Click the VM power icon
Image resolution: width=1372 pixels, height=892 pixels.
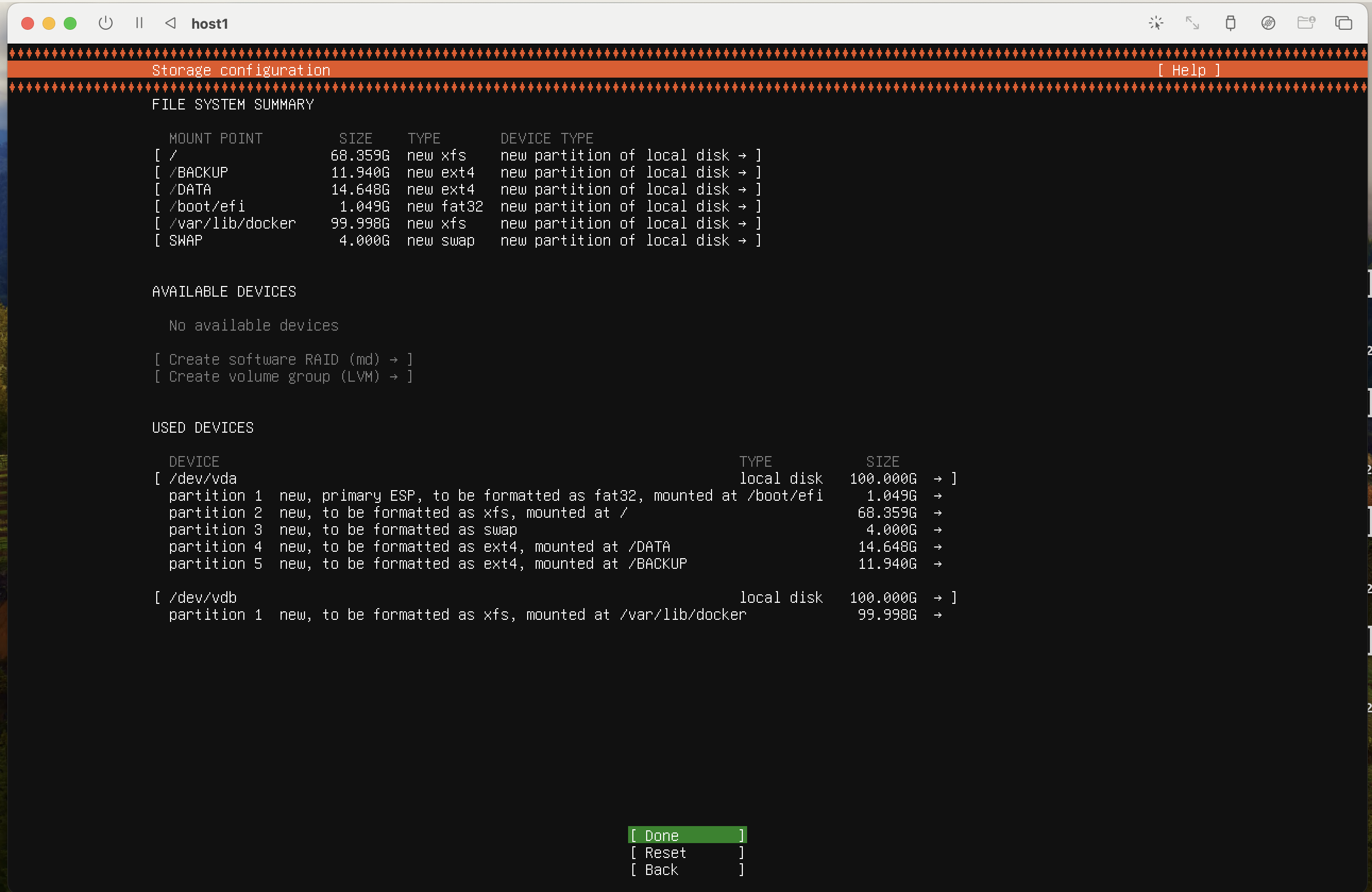(106, 23)
